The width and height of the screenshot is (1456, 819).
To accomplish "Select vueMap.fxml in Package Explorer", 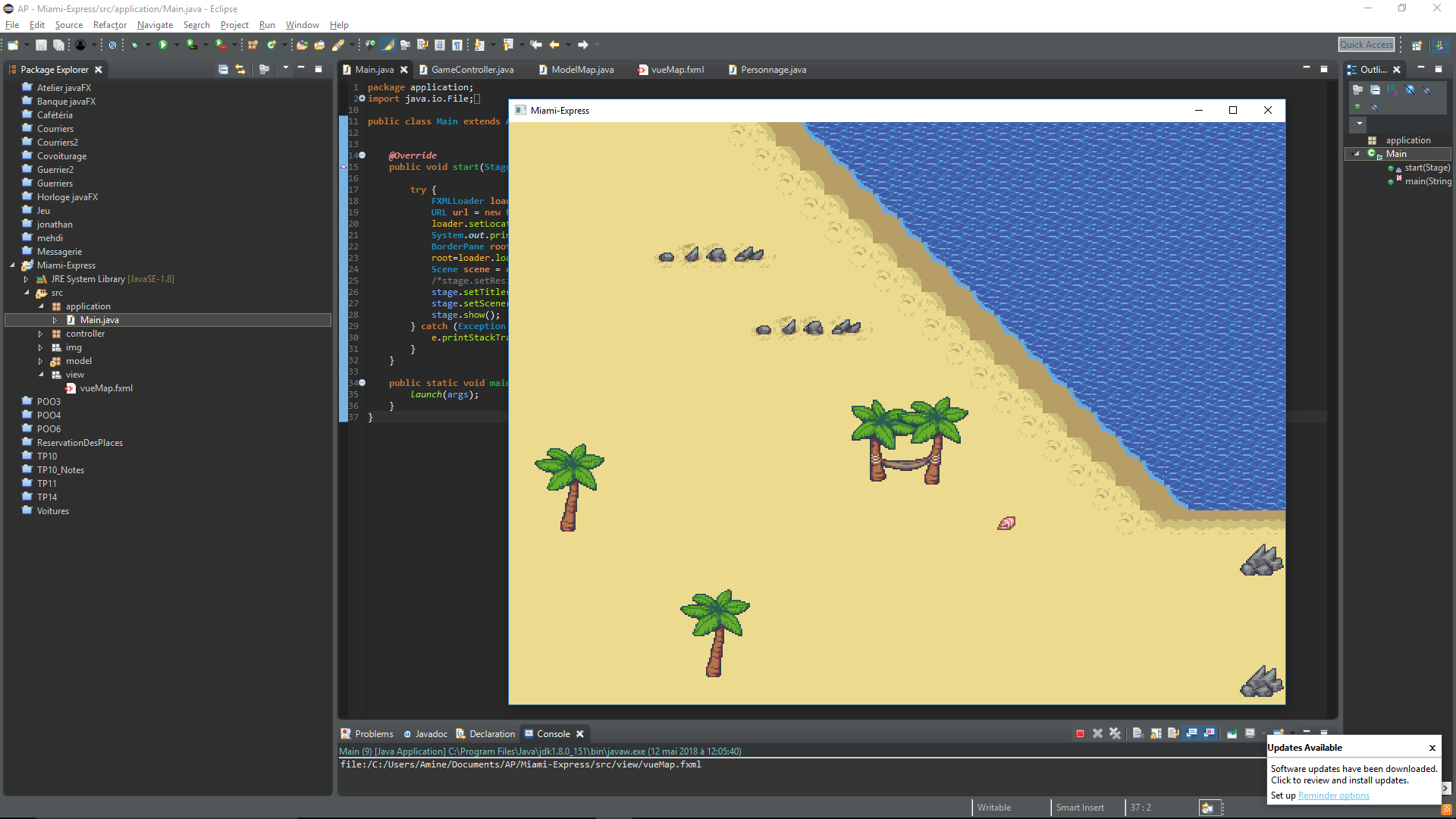I will (x=105, y=388).
